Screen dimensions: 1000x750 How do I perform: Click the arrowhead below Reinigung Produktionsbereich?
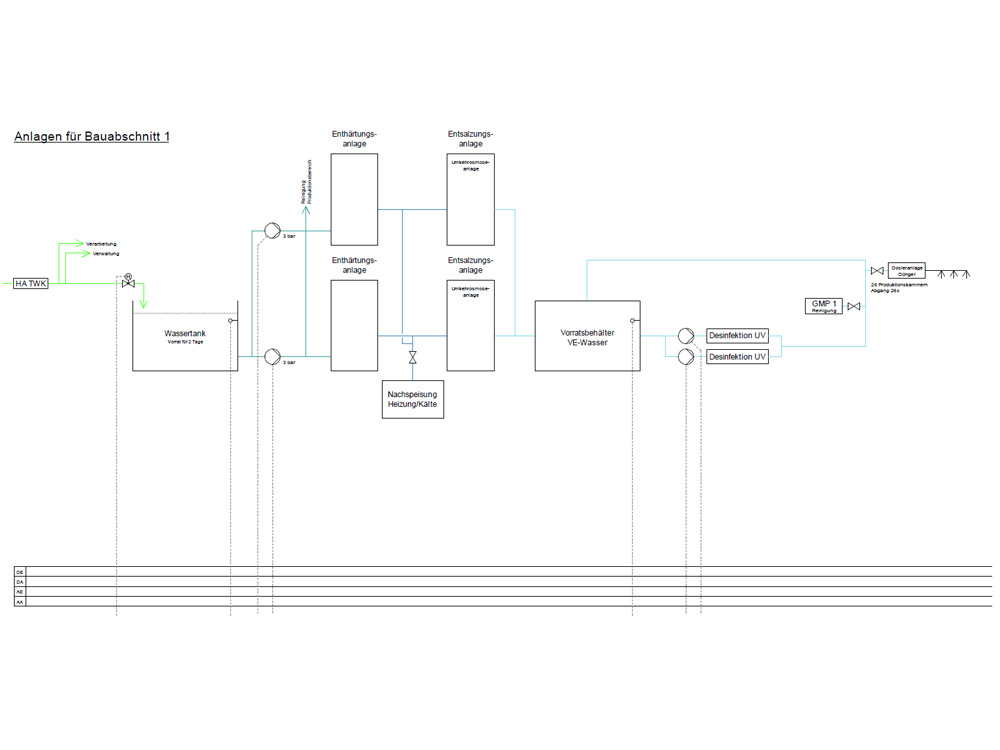pos(306,210)
